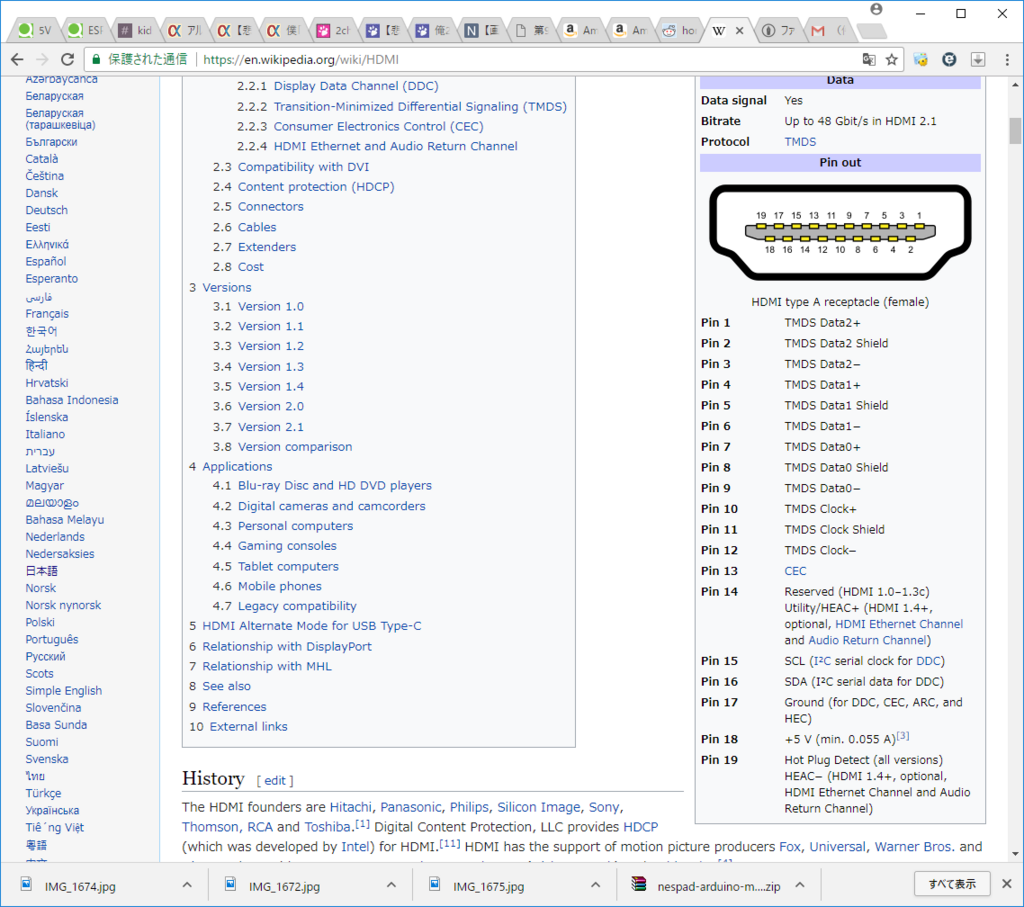Click the download arrow extension icon
The height and width of the screenshot is (907, 1024).
(978, 59)
